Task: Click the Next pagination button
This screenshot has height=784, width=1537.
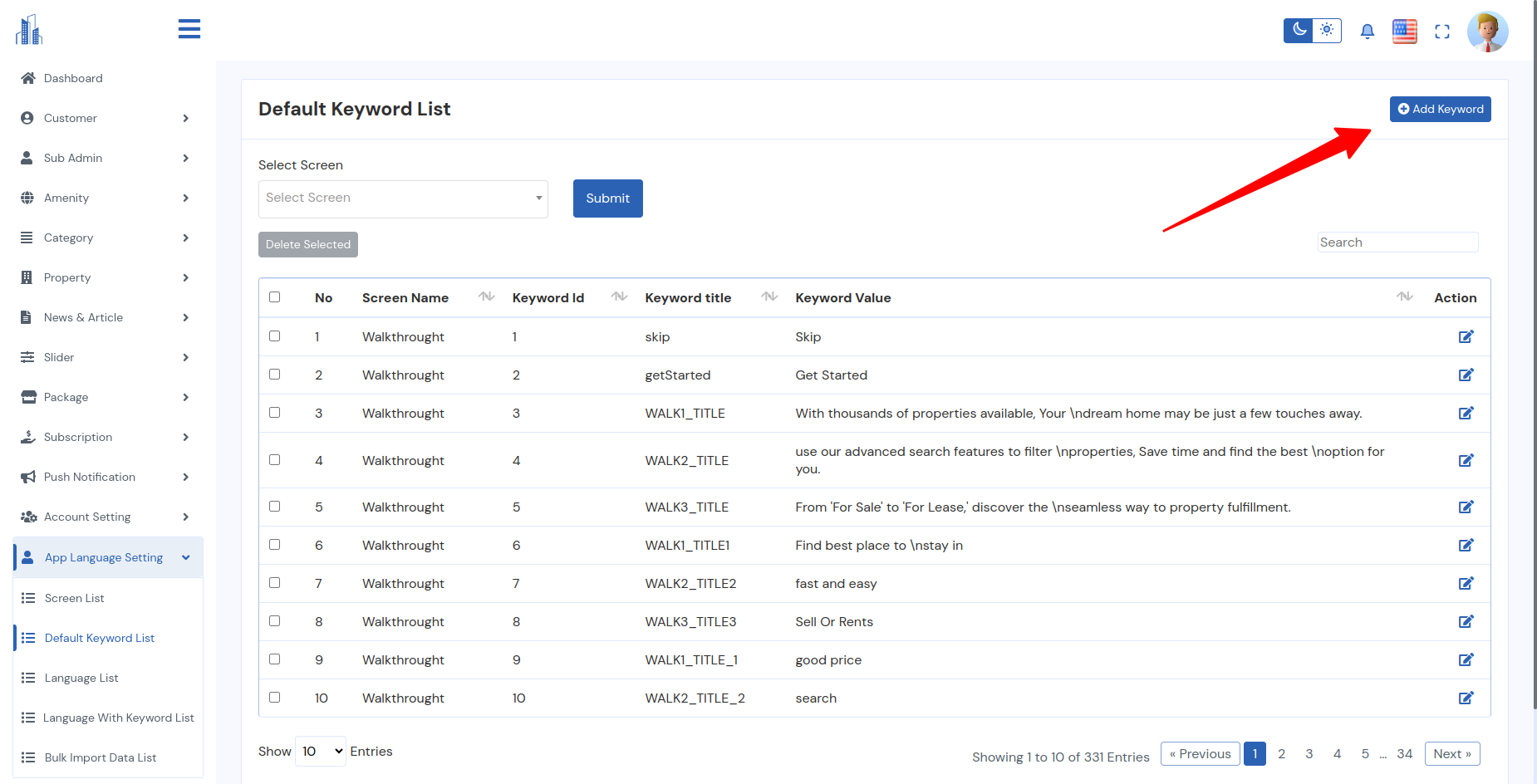Action: (x=1452, y=754)
